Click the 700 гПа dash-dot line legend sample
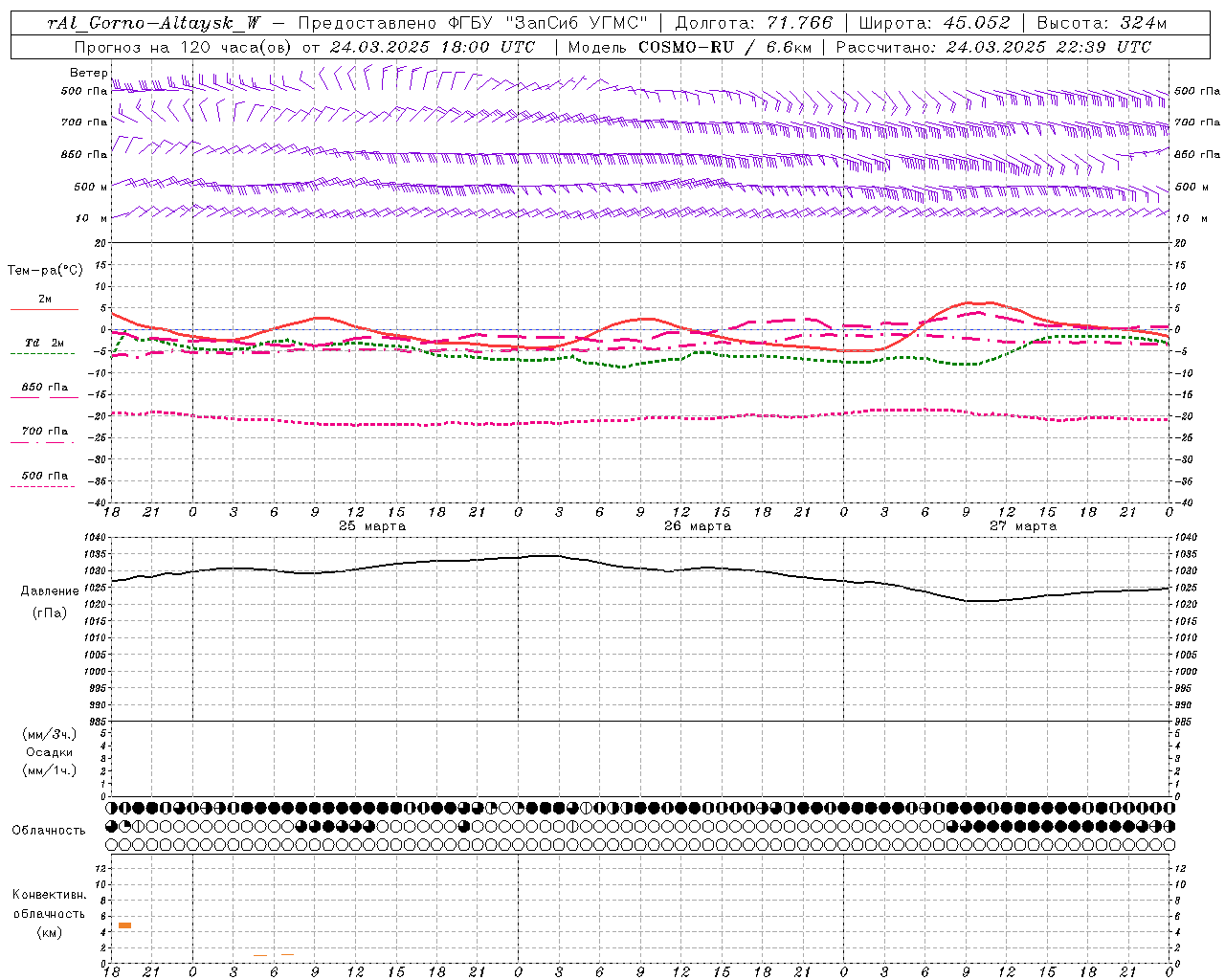Image resolution: width=1225 pixels, height=980 pixels. tap(42, 442)
